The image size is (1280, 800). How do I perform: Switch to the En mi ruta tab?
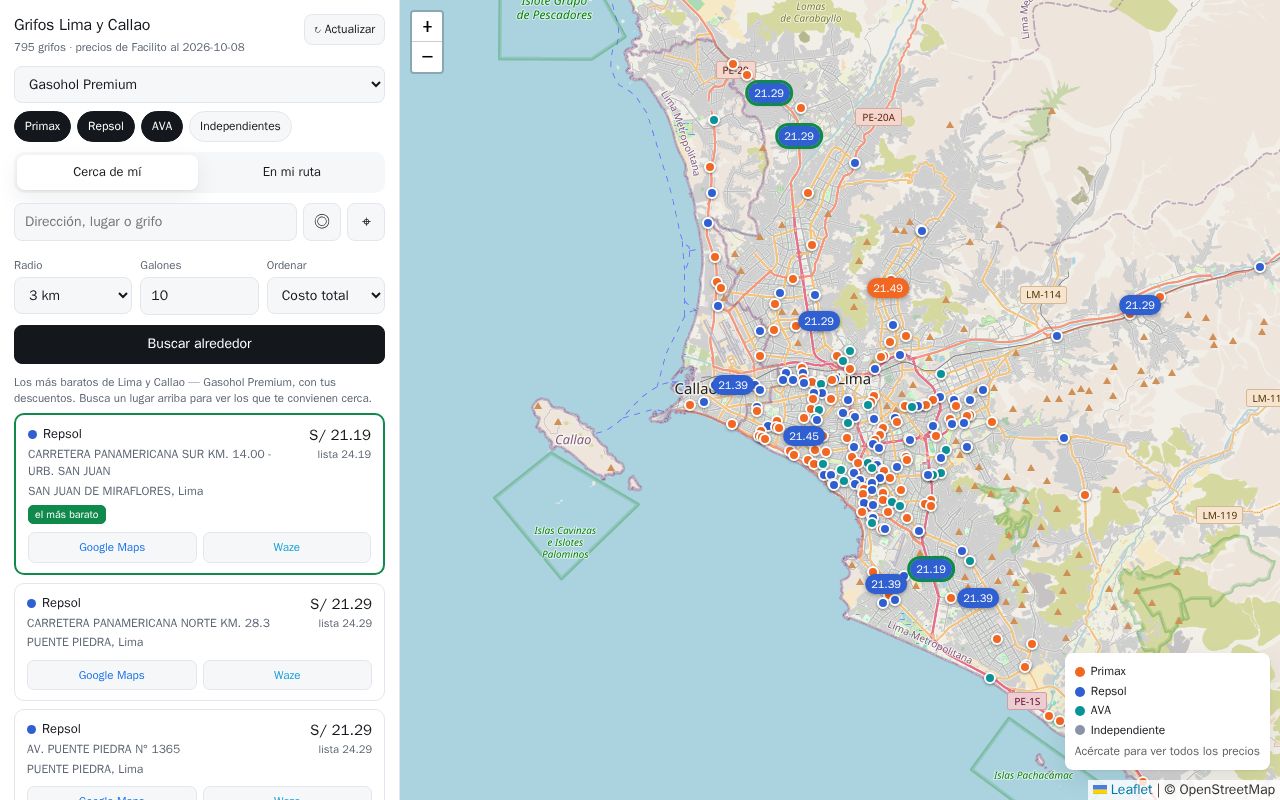[x=292, y=172]
